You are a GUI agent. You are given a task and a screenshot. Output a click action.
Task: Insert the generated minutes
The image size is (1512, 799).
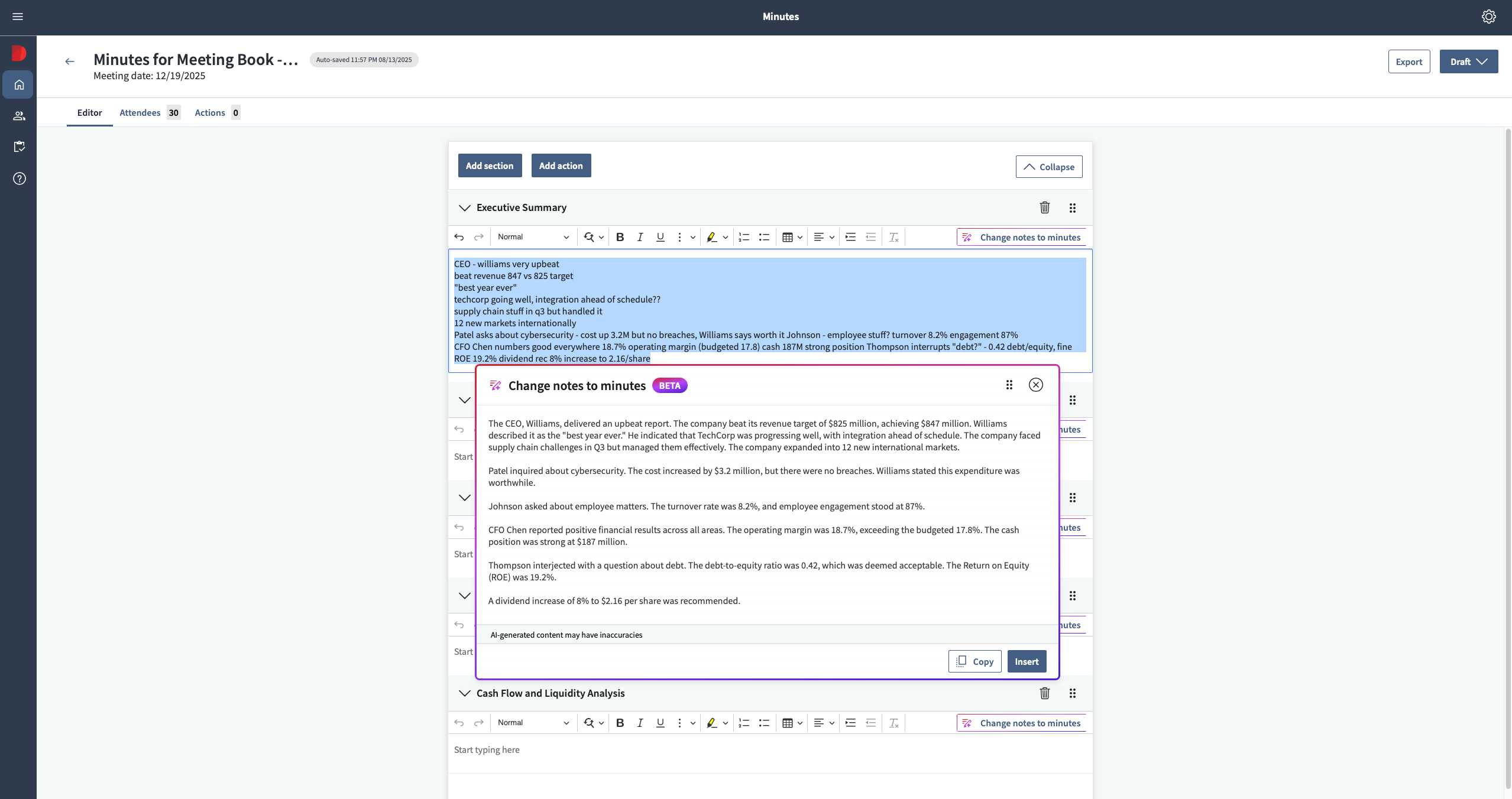[1027, 661]
